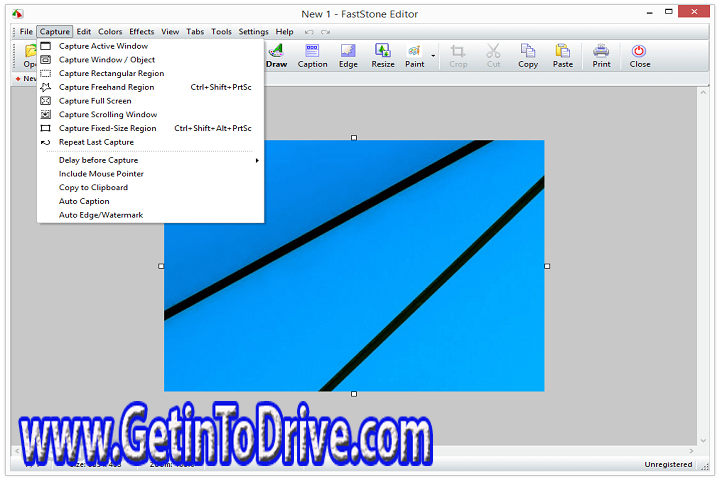Click vertical scrollbar down arrow
720x480 pixels.
pyautogui.click(x=703, y=440)
